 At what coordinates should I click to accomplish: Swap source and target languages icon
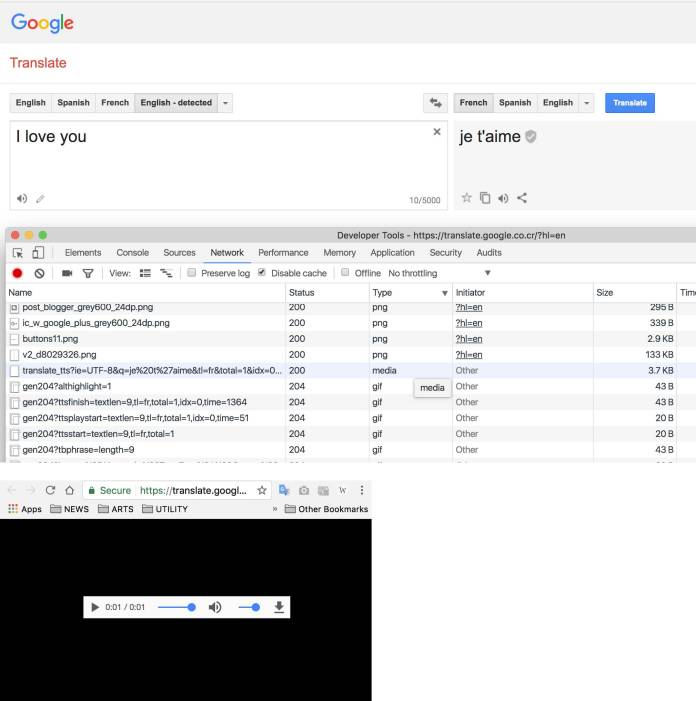pos(435,103)
